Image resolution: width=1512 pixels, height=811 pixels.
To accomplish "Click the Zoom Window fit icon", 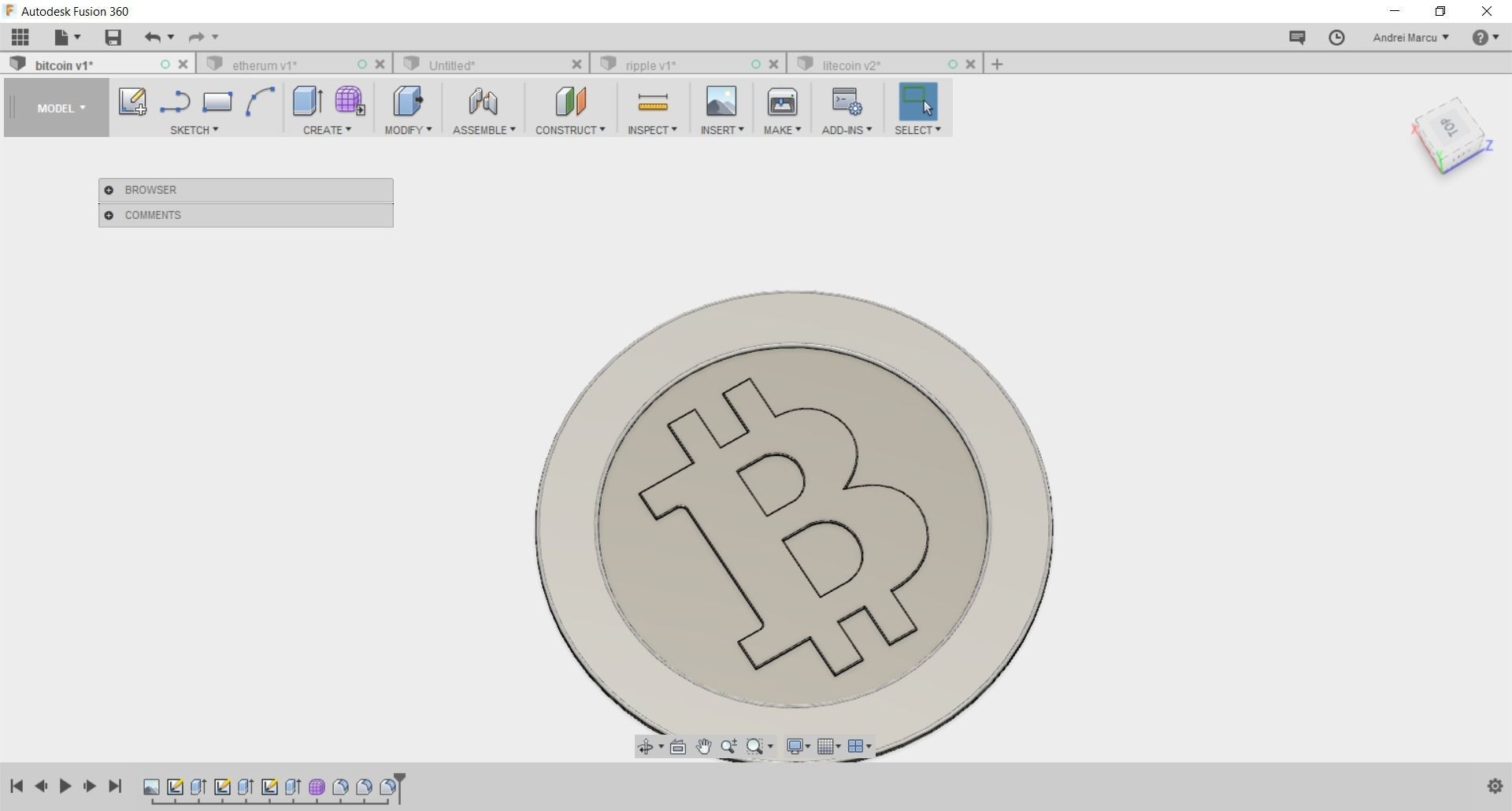I will click(x=754, y=746).
